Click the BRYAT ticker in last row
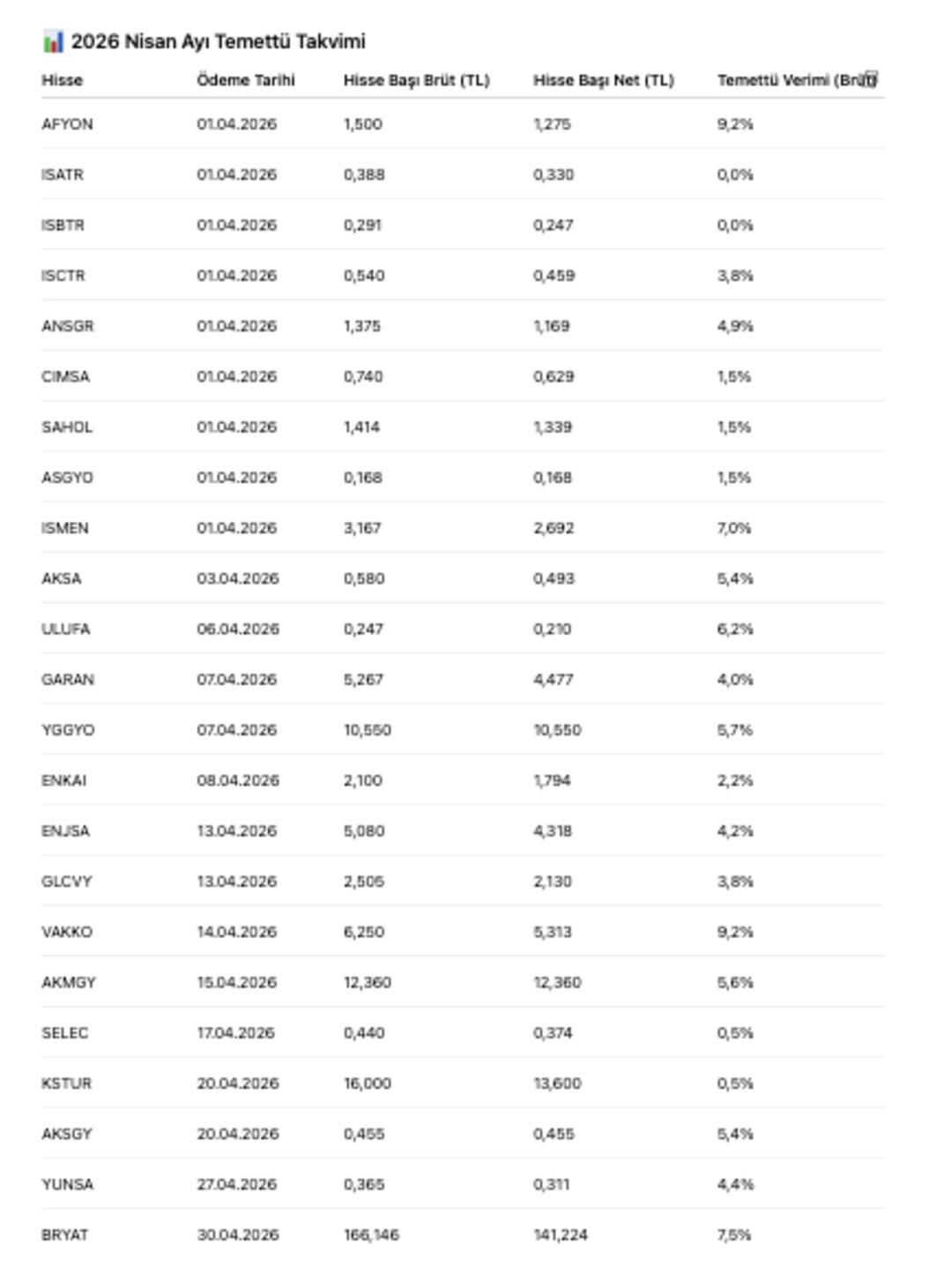 64,1235
